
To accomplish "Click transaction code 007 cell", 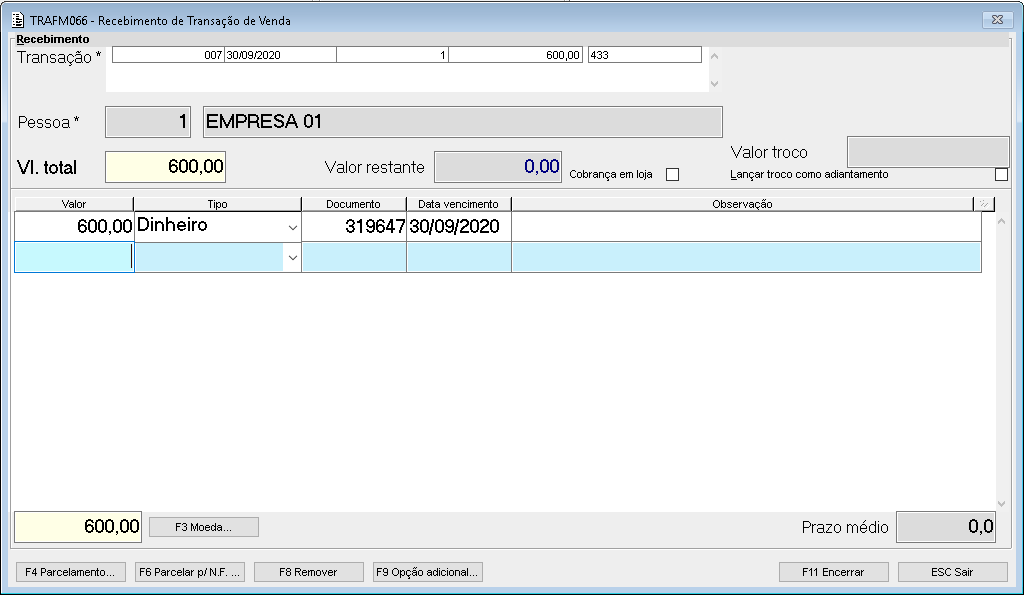I will tap(168, 55).
